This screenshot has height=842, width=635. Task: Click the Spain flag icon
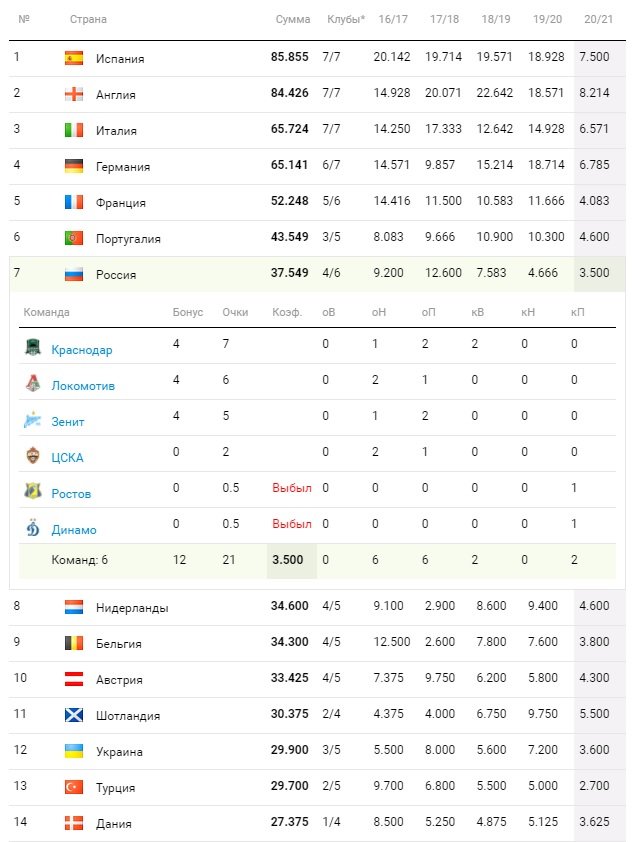[74, 58]
